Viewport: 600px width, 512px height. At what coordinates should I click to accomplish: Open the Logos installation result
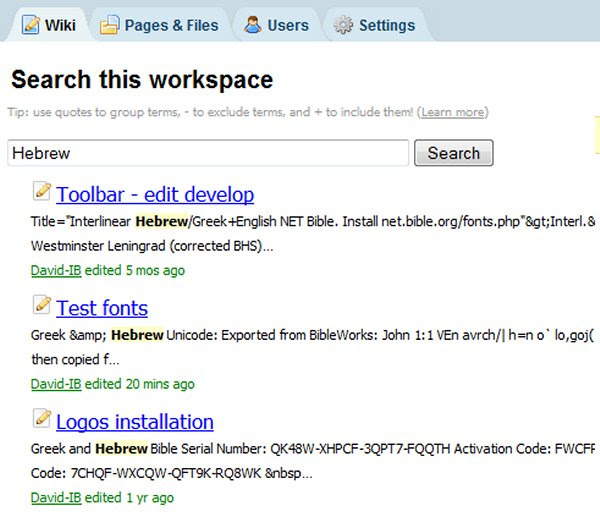click(135, 422)
